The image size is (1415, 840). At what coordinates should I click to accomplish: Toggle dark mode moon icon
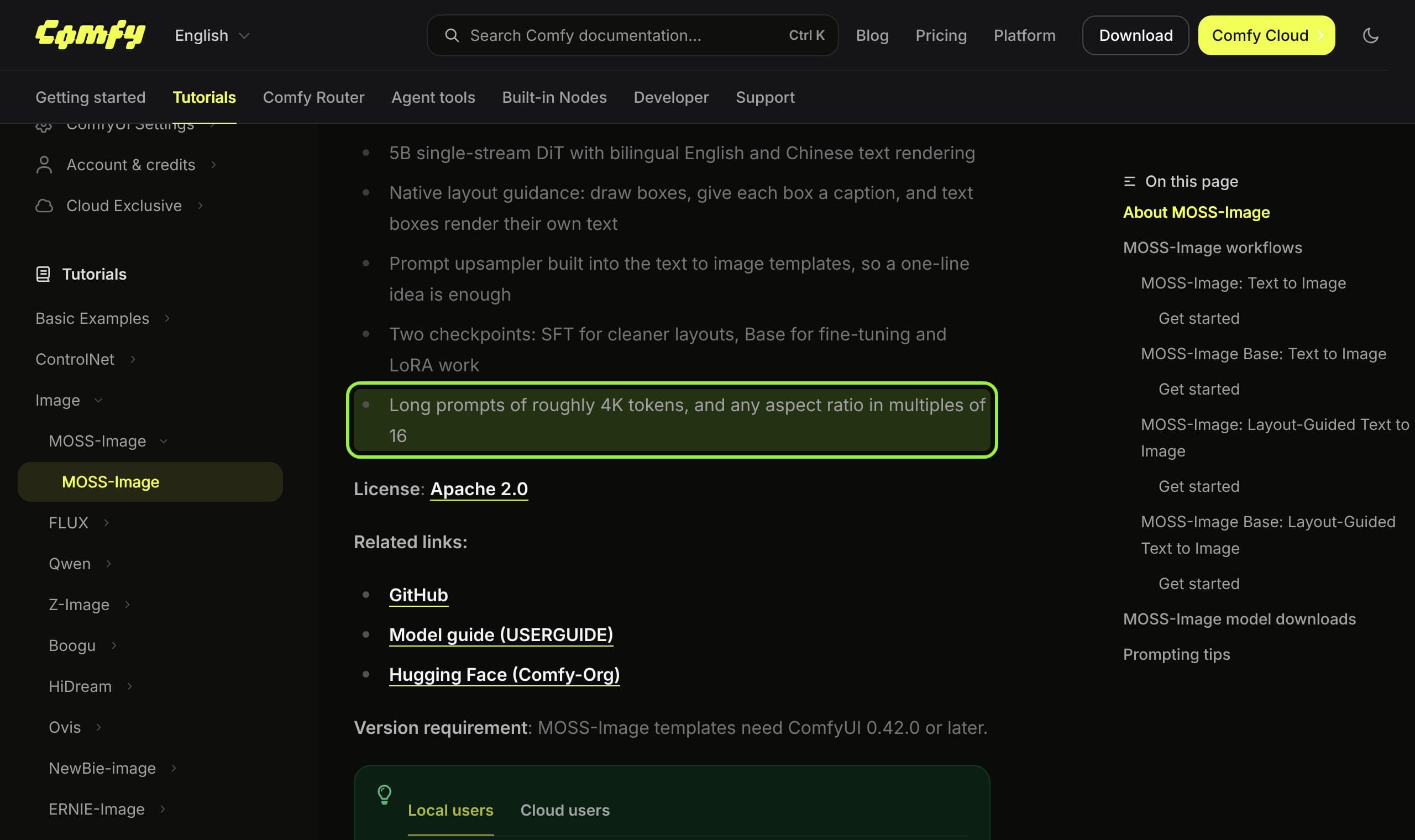[1370, 35]
